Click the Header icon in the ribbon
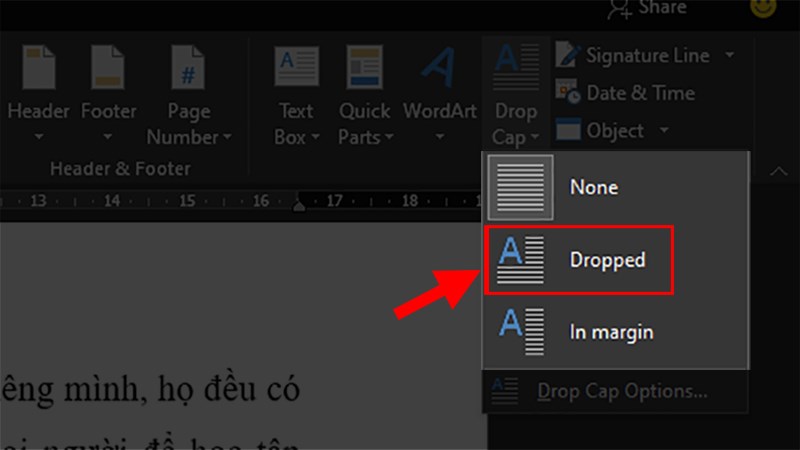This screenshot has height=450, width=800. [37, 68]
